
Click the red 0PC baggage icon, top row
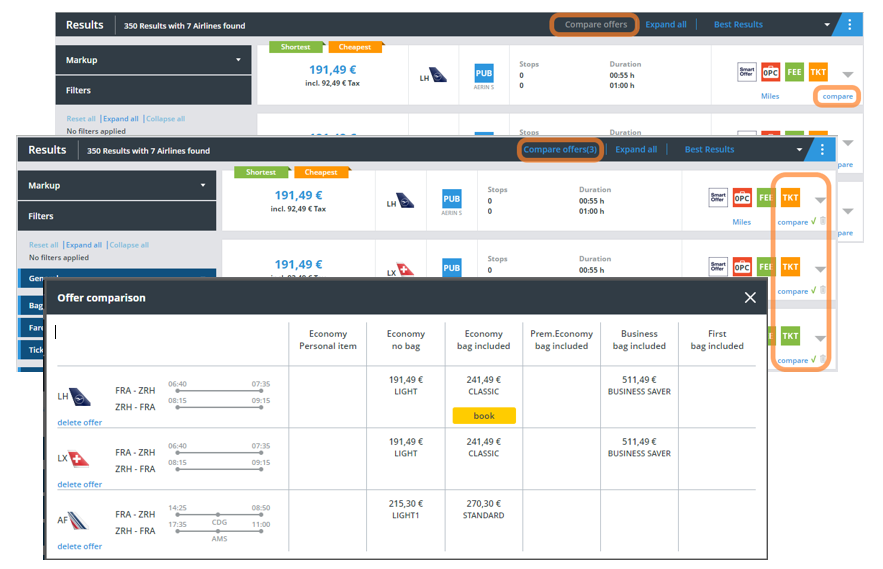coord(770,72)
